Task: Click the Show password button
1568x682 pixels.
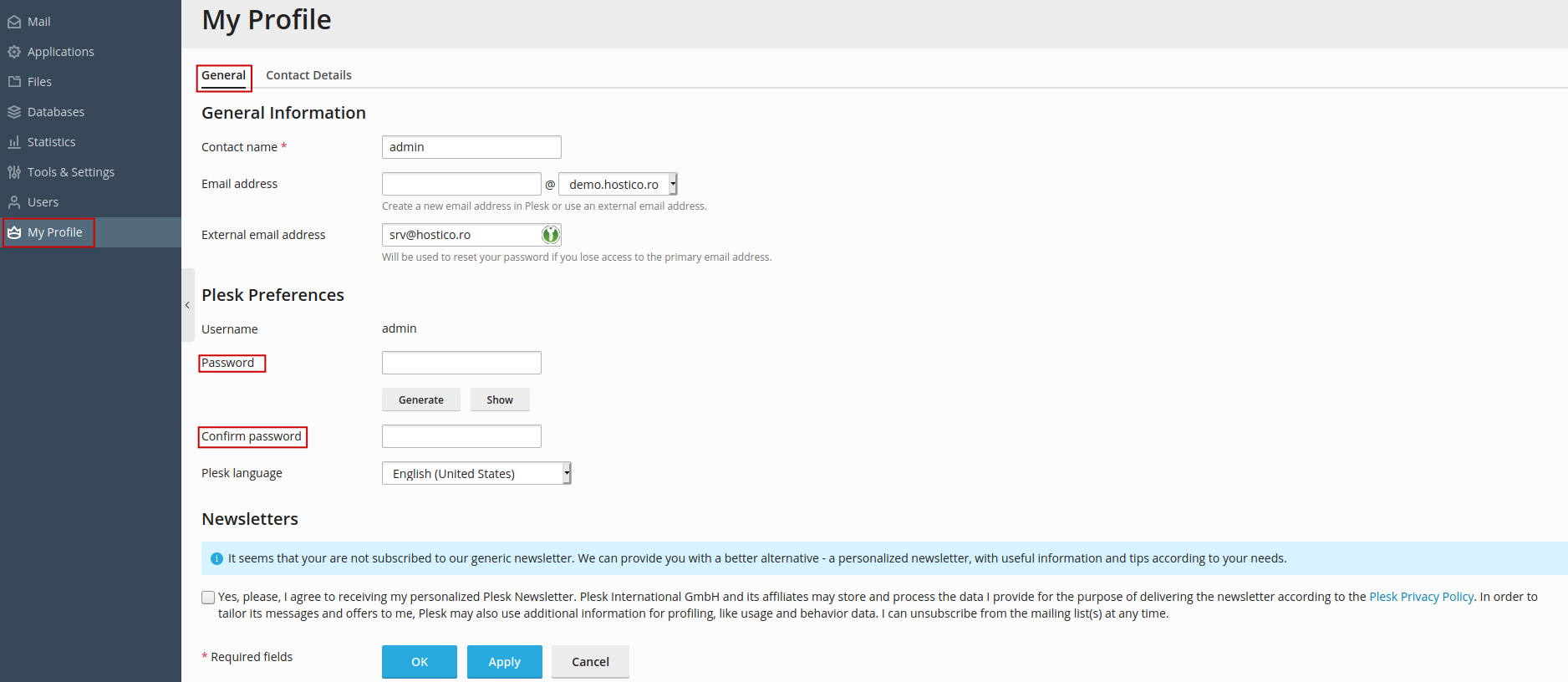Action: [x=500, y=400]
